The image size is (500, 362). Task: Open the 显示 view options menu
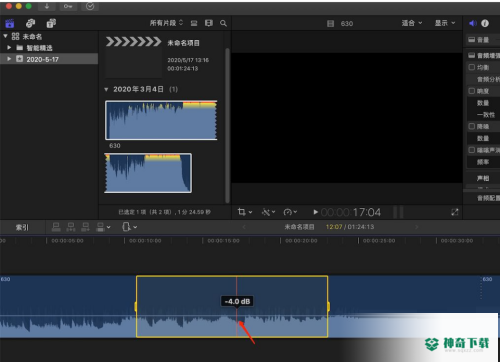coord(445,23)
